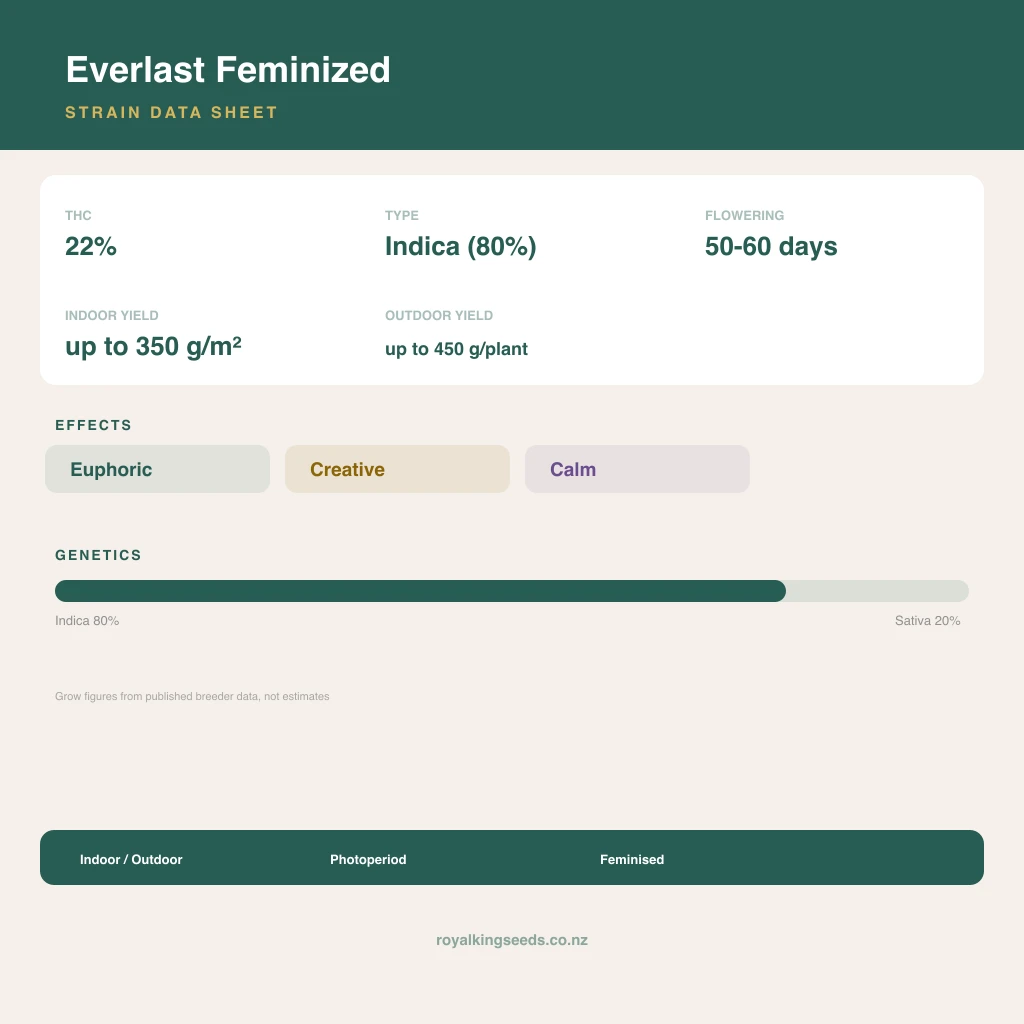
Task: Select the Creative effect chip
Action: click(397, 469)
